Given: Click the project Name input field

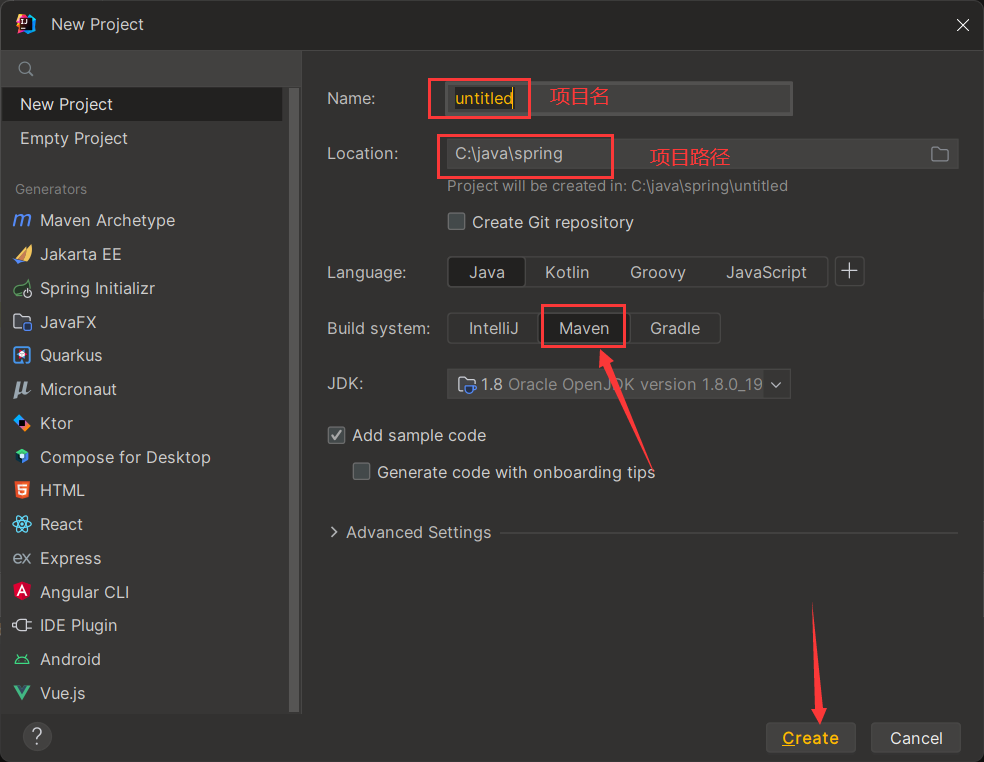Looking at the screenshot, I should click(x=619, y=99).
